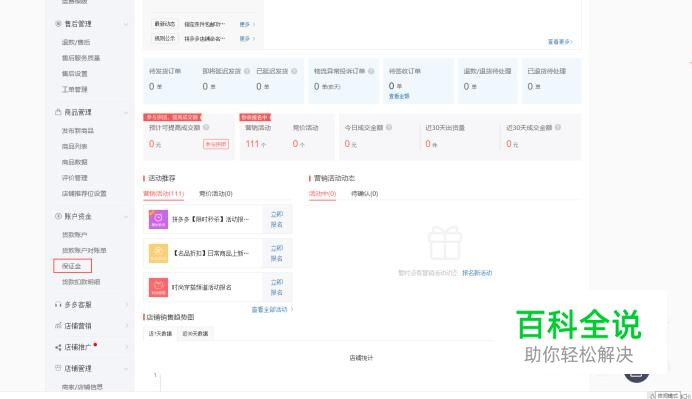Open 货款账户 in the sidebar

pyautogui.click(x=75, y=235)
